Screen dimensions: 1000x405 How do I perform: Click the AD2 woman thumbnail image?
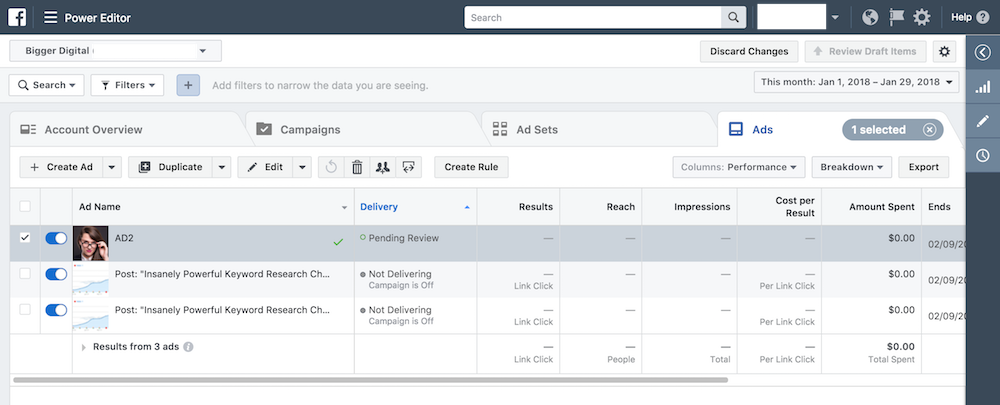(x=91, y=244)
